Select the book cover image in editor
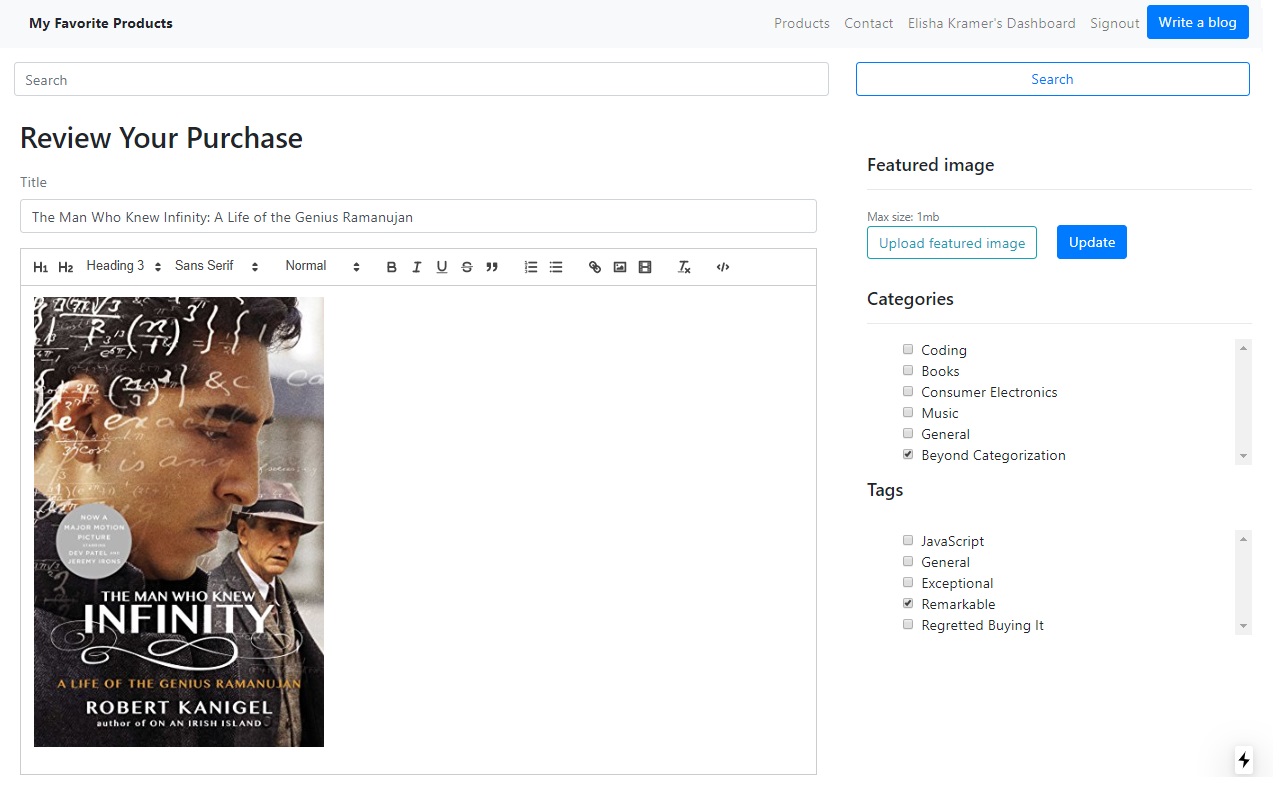The image size is (1280, 800). pyautogui.click(x=179, y=522)
